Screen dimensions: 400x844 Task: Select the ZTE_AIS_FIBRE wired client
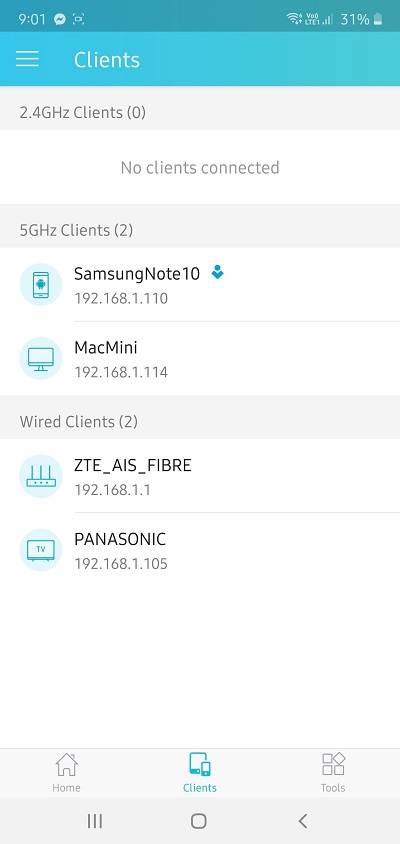200,476
